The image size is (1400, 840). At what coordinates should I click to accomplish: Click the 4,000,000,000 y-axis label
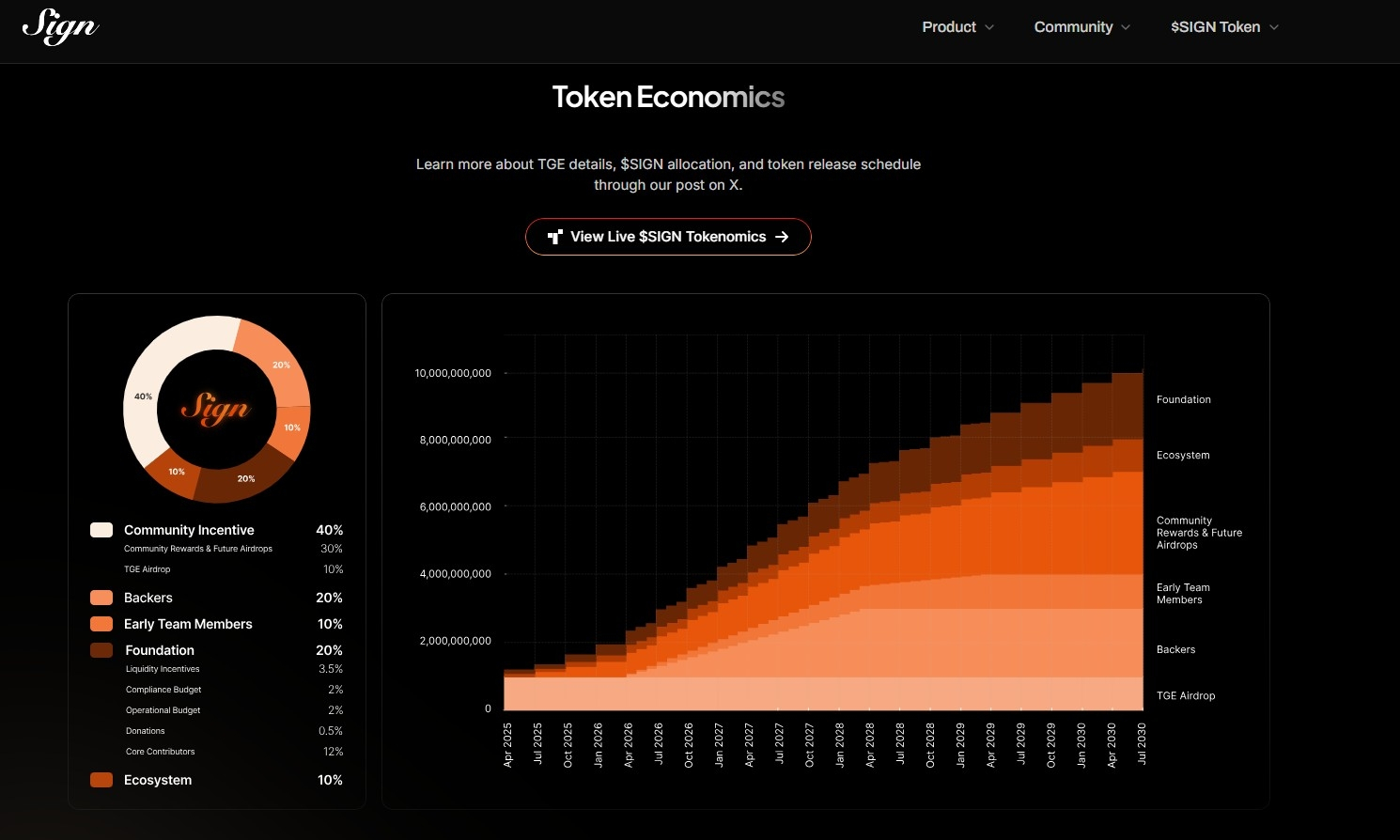coord(455,573)
